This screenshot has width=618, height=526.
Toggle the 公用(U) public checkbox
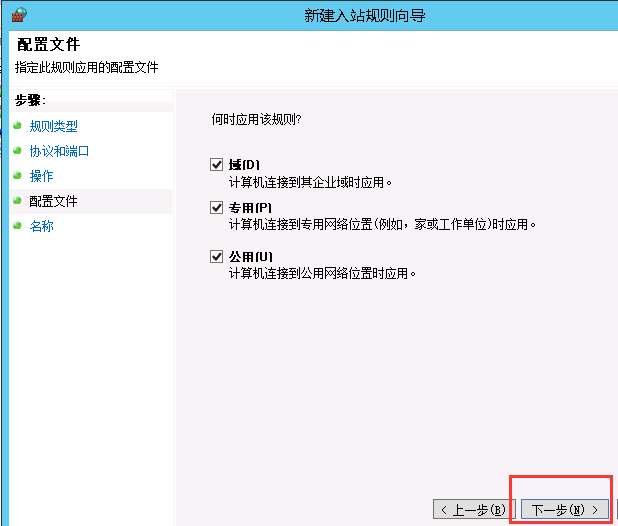216,256
